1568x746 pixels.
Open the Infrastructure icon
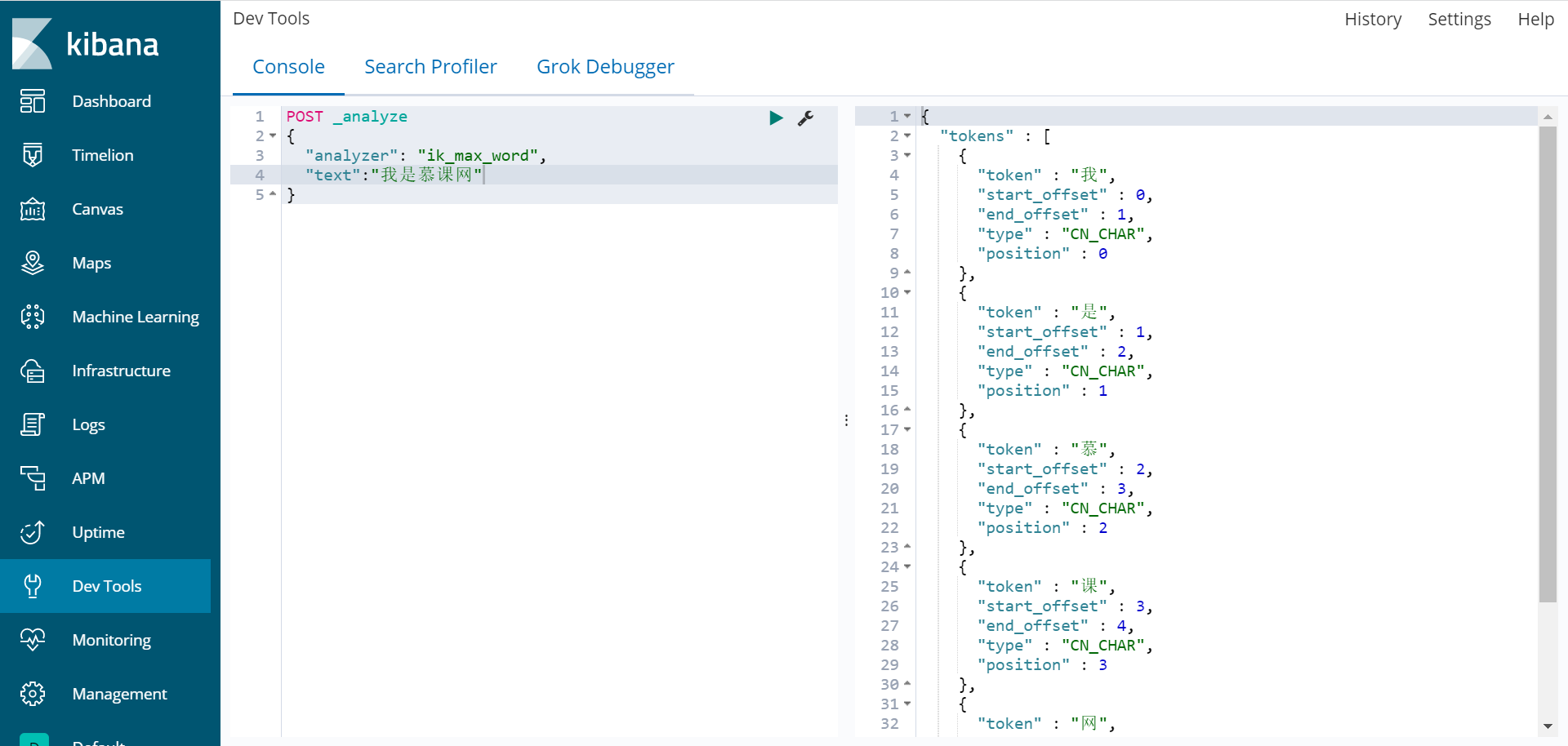click(33, 371)
